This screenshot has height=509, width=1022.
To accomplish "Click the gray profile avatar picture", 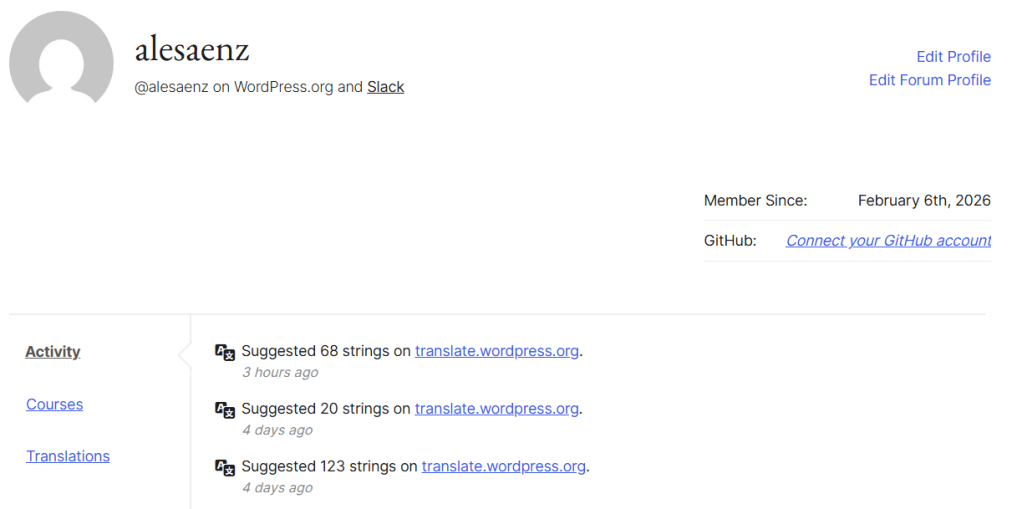I will coord(61,60).
